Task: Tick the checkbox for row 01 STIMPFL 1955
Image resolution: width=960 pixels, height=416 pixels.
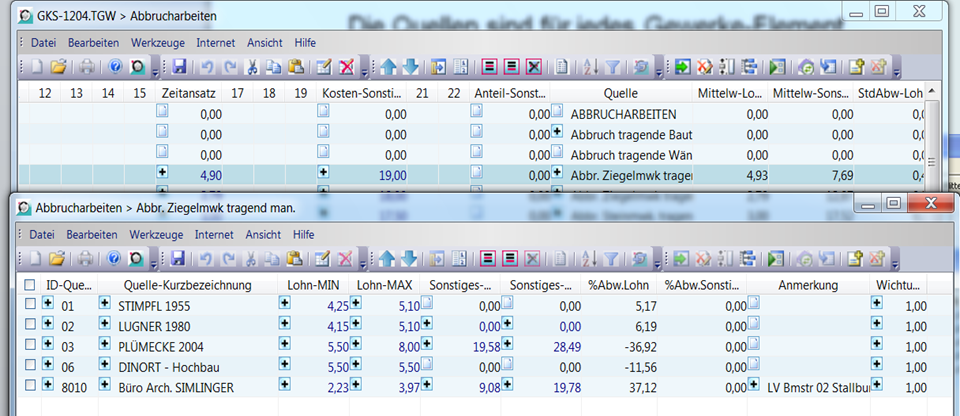Action: [30, 304]
